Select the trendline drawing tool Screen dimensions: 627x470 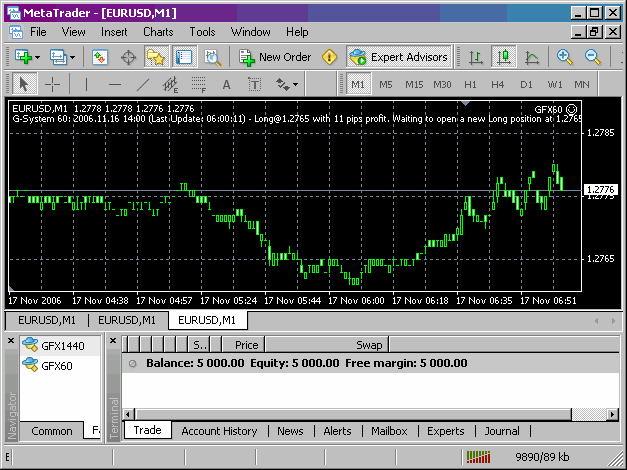click(x=142, y=84)
